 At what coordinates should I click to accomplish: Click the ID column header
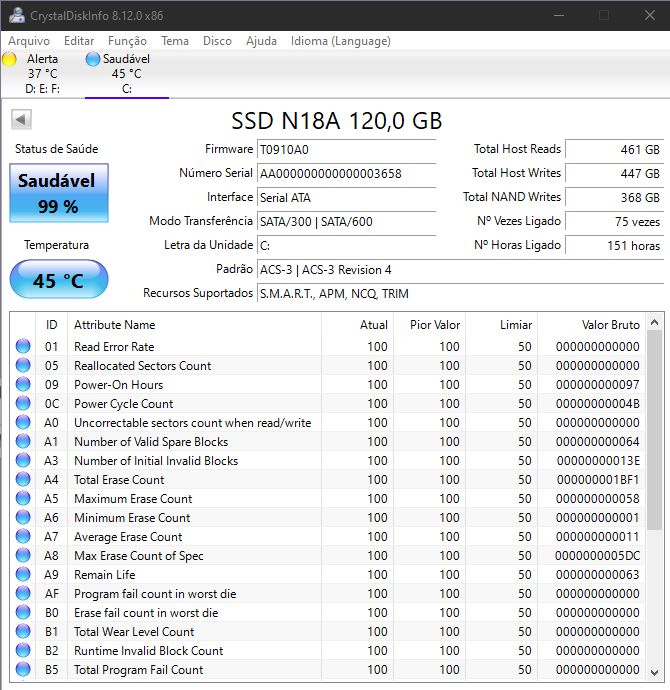[x=51, y=325]
